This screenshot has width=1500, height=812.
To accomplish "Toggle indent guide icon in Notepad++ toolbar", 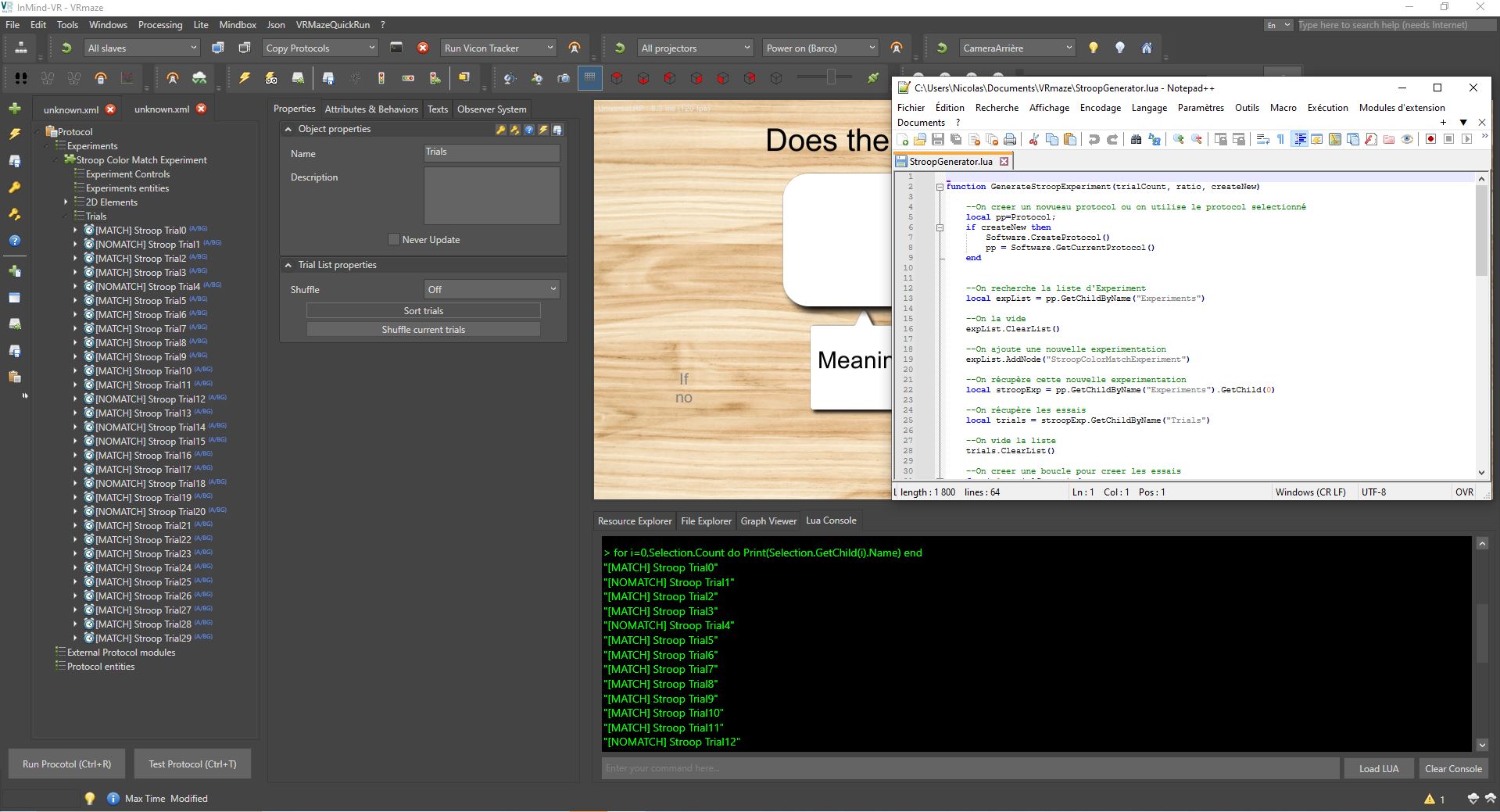I will pos(1299,139).
